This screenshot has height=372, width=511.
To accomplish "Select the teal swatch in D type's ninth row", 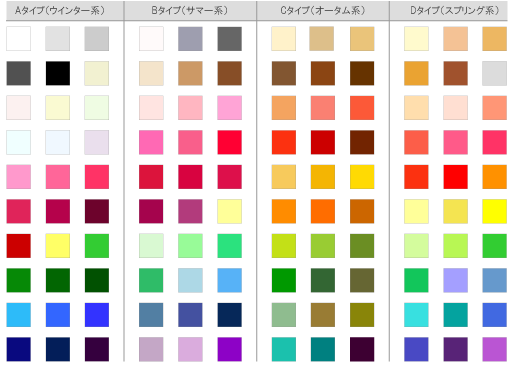I will (456, 315).
